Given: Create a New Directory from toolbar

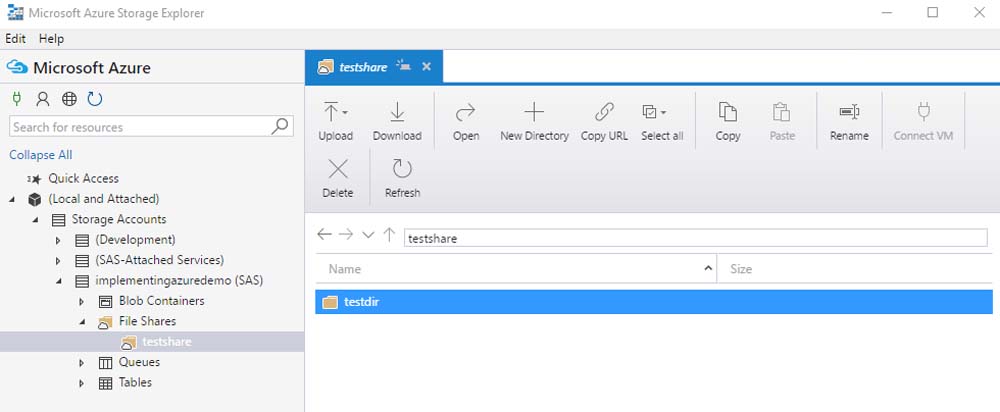Looking at the screenshot, I should (x=534, y=121).
